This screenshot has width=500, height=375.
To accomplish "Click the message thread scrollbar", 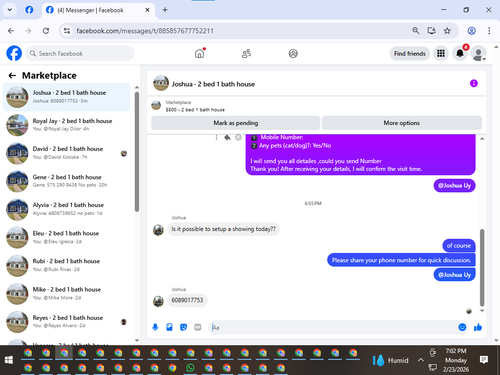I will tap(482, 267).
